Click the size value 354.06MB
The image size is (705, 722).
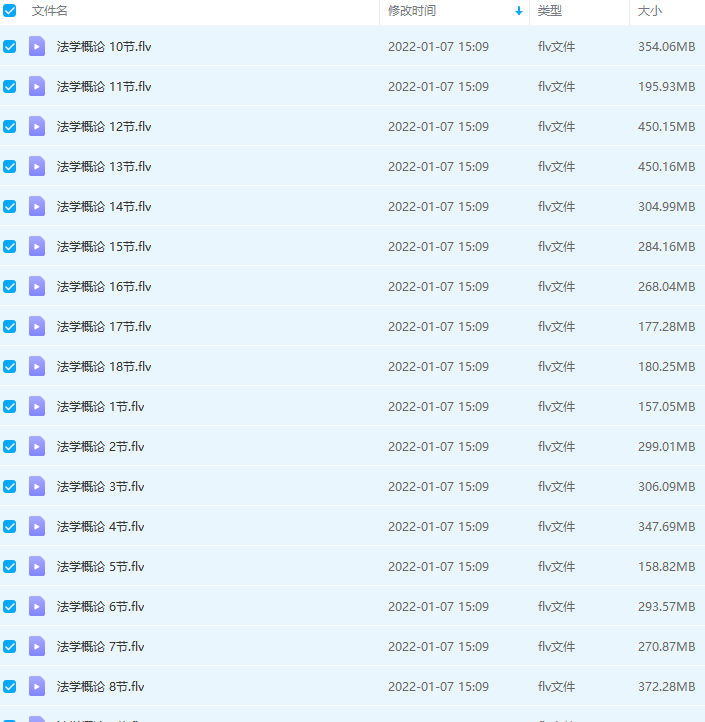(666, 47)
